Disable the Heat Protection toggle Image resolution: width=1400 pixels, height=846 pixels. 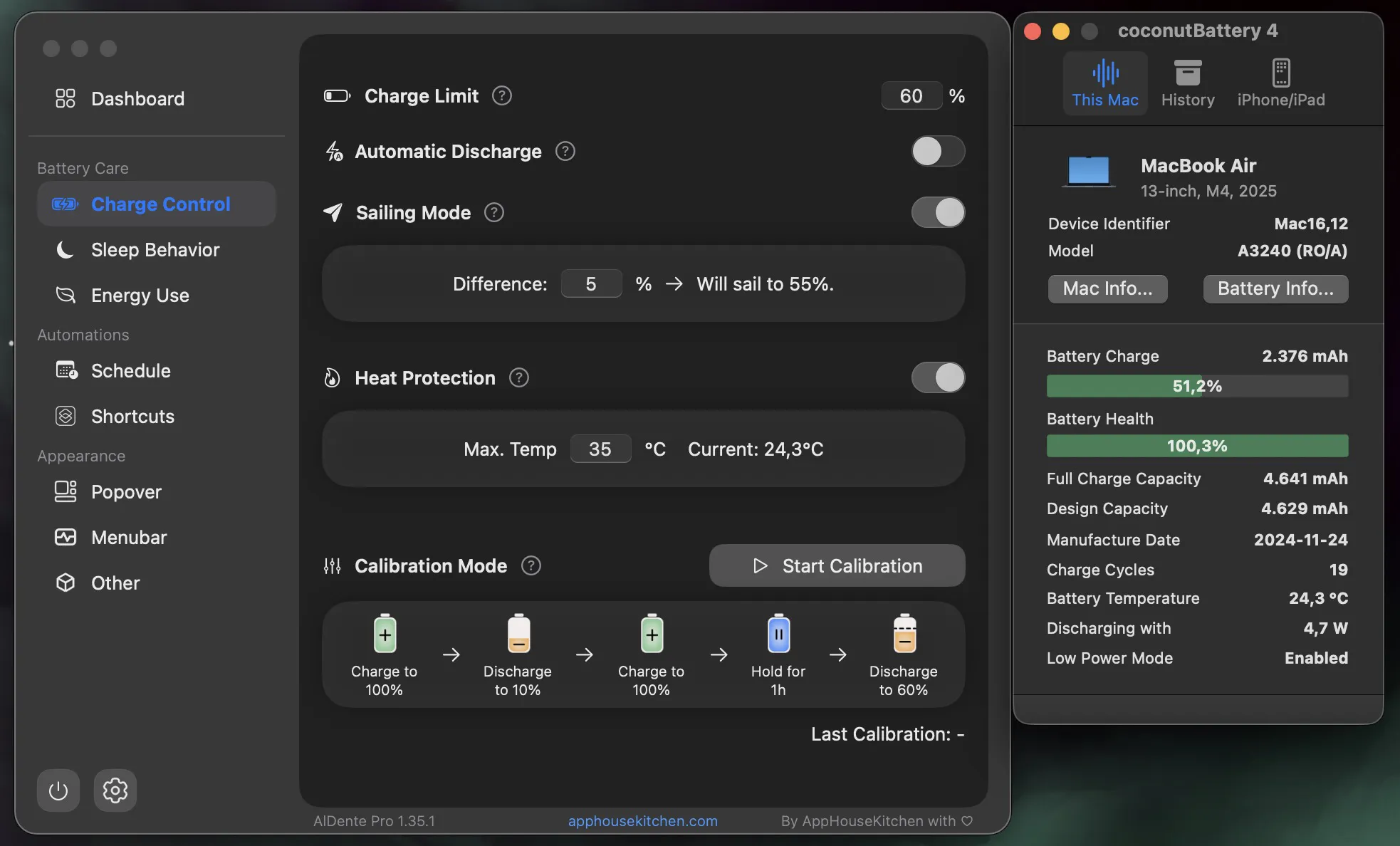pos(938,378)
